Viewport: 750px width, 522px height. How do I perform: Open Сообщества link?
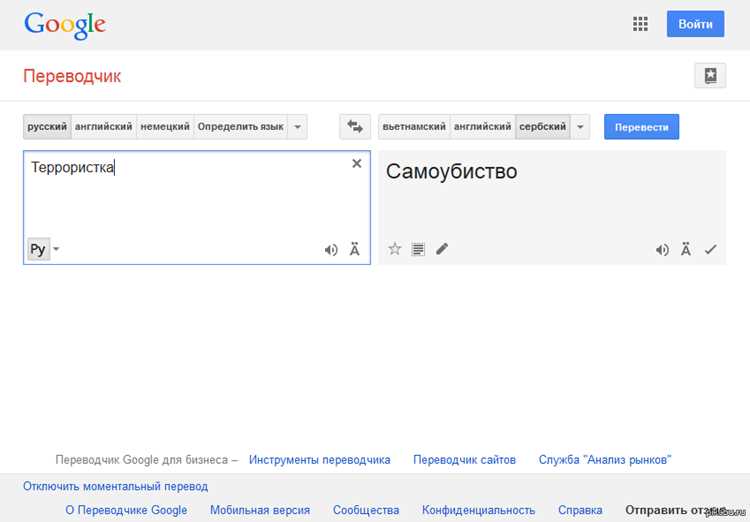[x=366, y=510]
